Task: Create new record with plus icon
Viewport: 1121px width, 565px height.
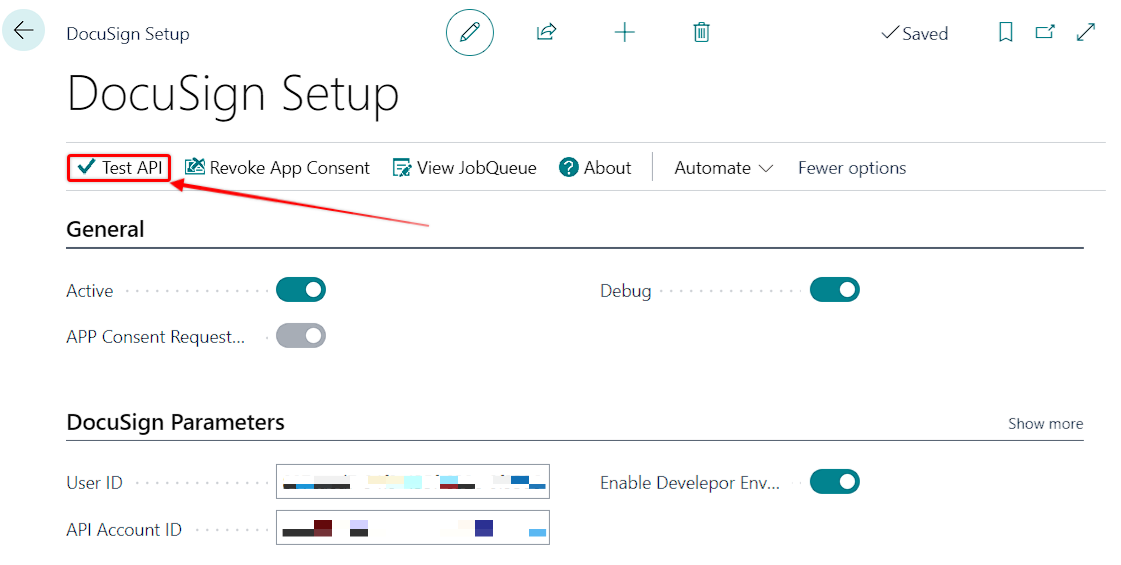Action: [x=624, y=32]
